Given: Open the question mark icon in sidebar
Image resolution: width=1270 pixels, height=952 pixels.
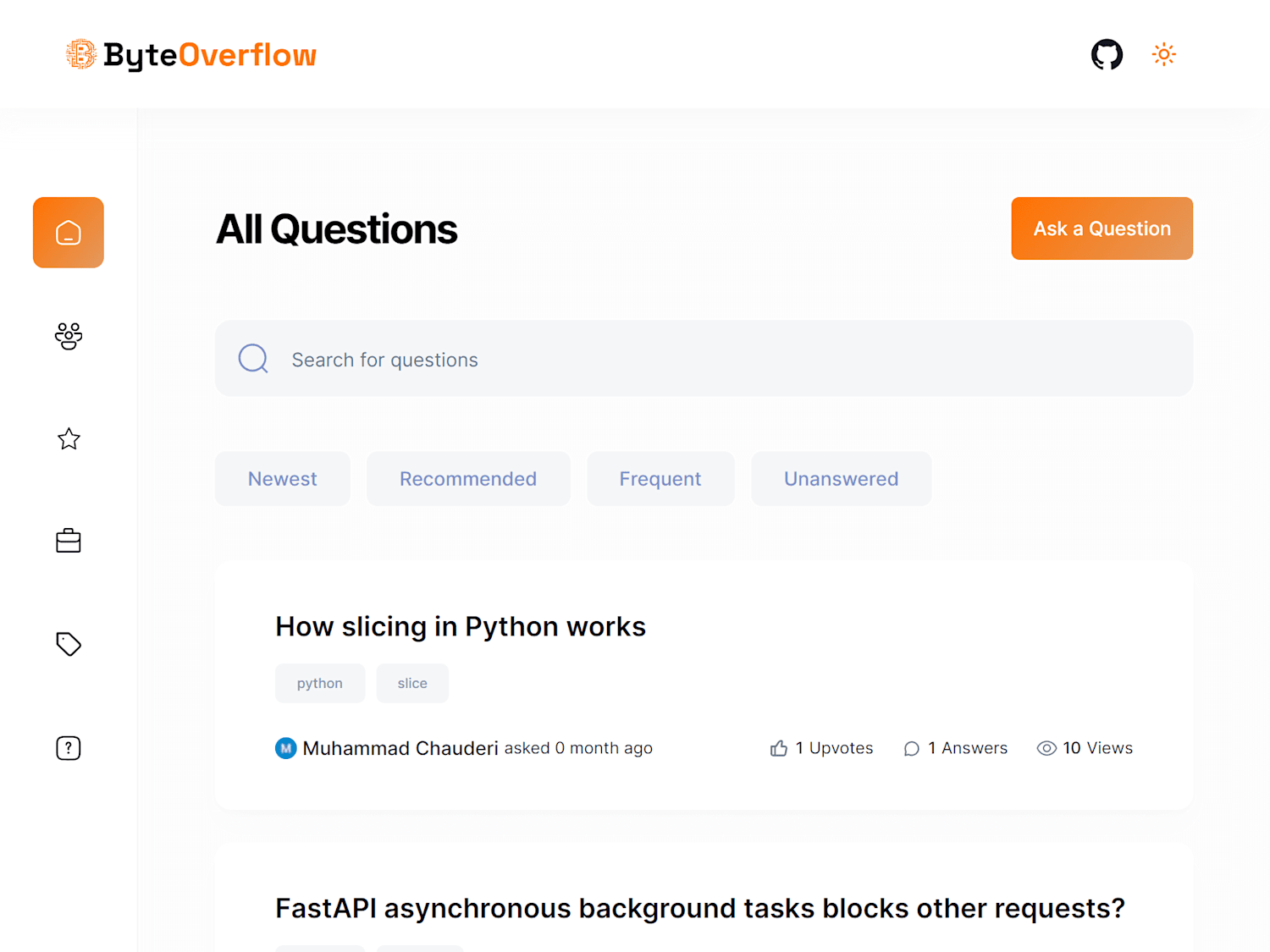Looking at the screenshot, I should [69, 748].
